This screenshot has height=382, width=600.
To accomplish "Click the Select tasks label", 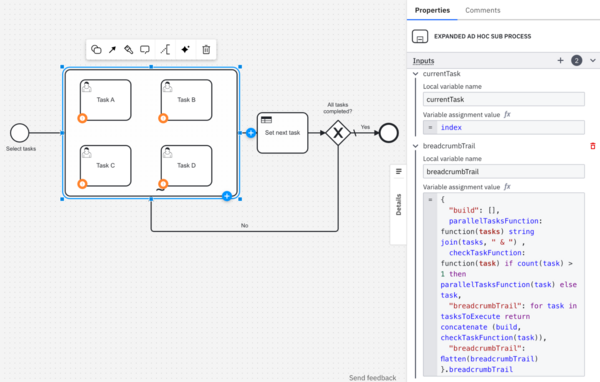I will [x=21, y=149].
